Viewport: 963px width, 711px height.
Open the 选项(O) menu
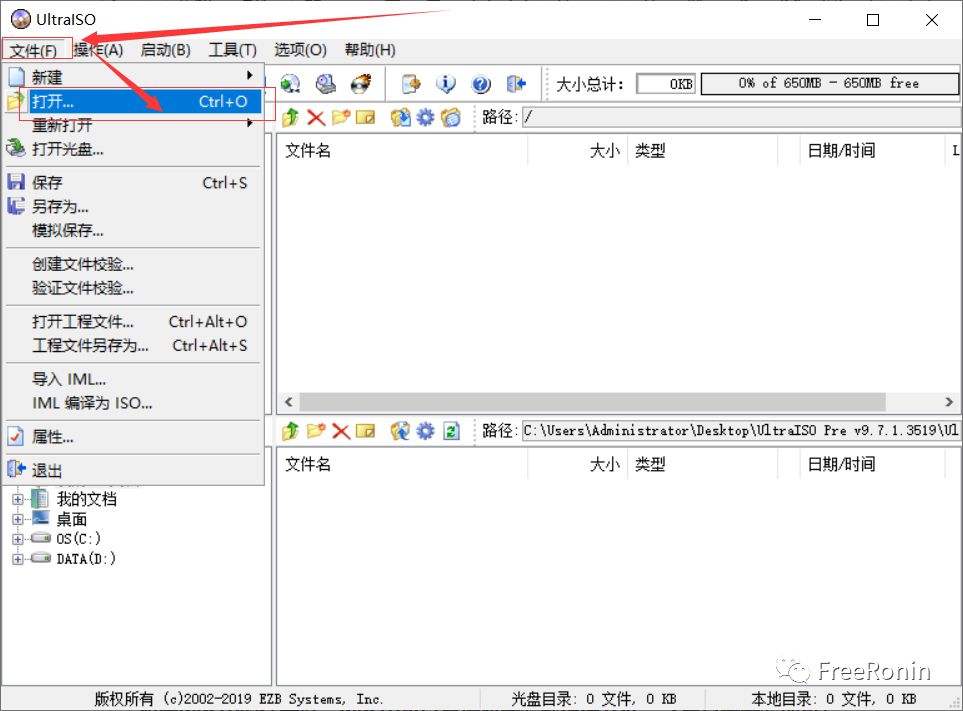[300, 50]
